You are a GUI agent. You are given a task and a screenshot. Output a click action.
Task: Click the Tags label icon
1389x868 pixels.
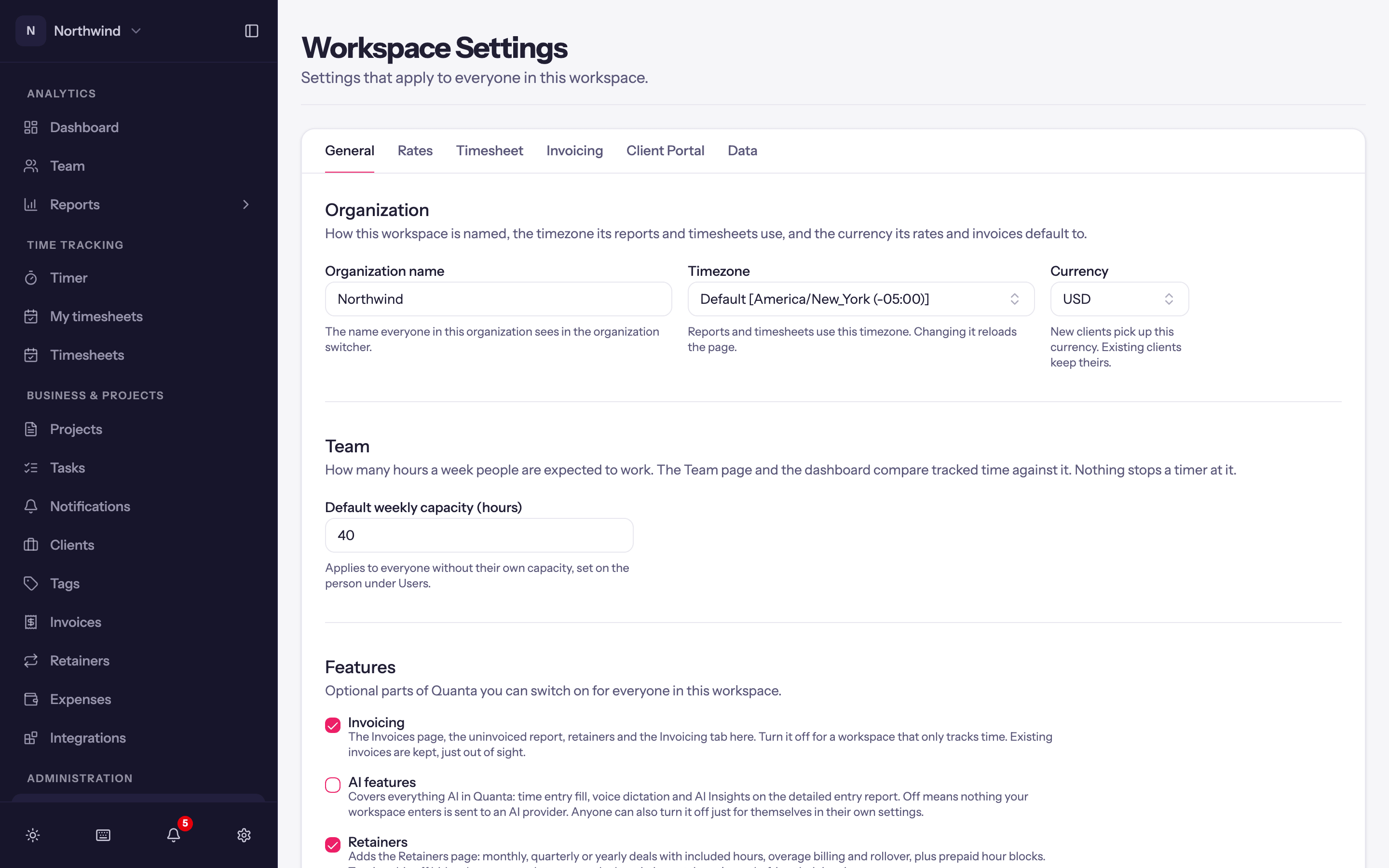click(31, 583)
